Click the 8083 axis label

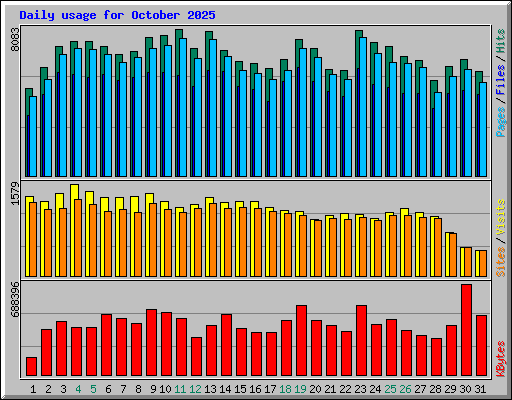pyautogui.click(x=15, y=39)
